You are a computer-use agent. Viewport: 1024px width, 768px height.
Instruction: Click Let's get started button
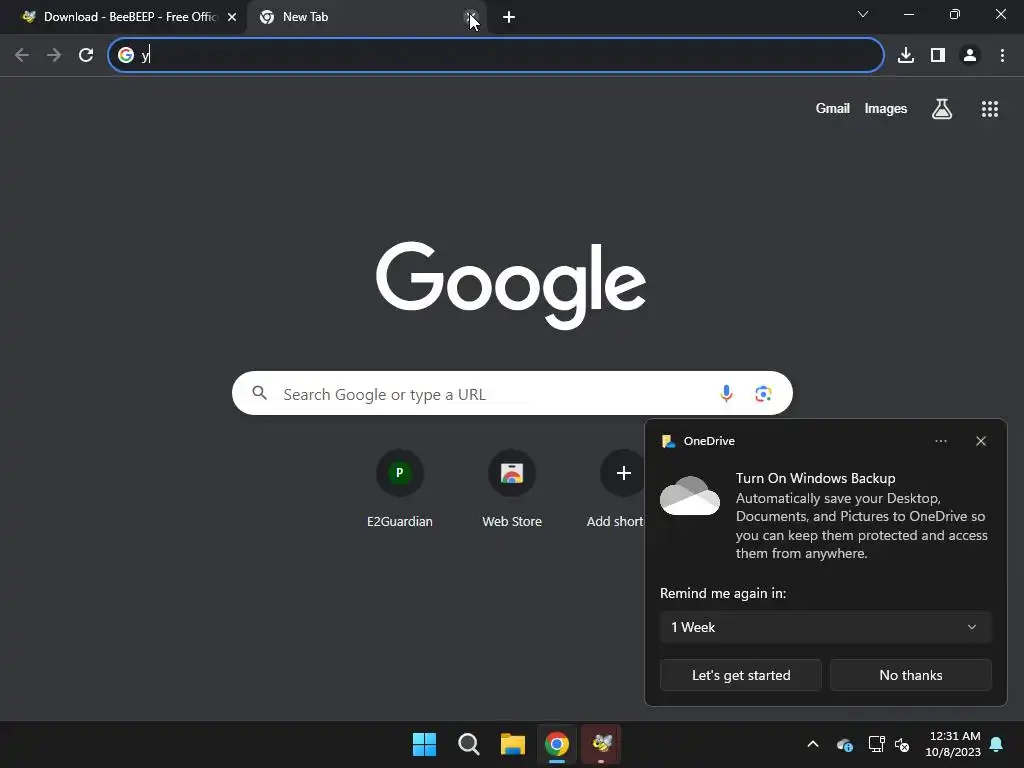tap(741, 675)
